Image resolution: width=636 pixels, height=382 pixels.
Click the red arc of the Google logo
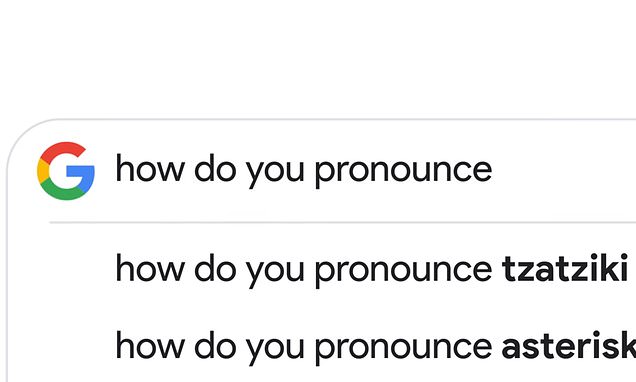coord(62,149)
